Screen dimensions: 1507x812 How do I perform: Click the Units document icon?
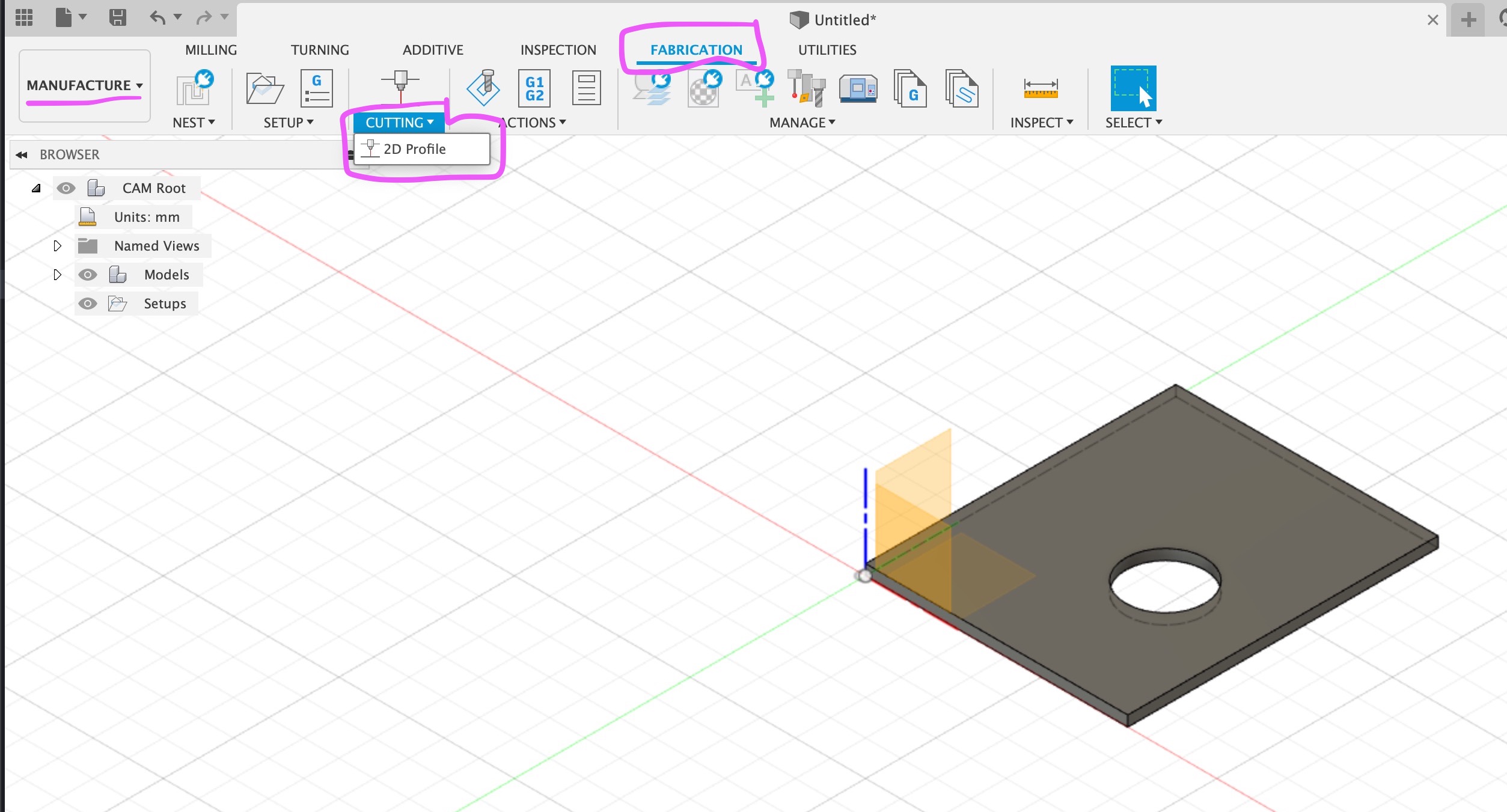point(88,216)
